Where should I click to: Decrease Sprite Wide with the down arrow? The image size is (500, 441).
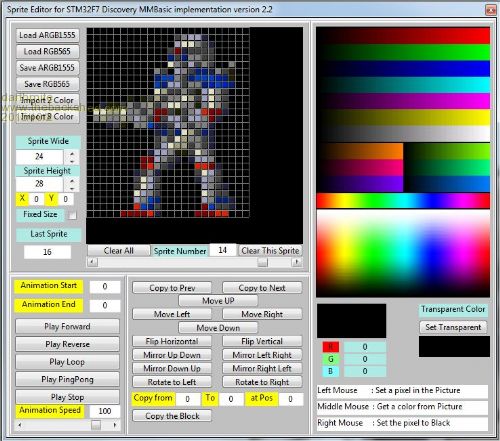pyautogui.click(x=72, y=161)
